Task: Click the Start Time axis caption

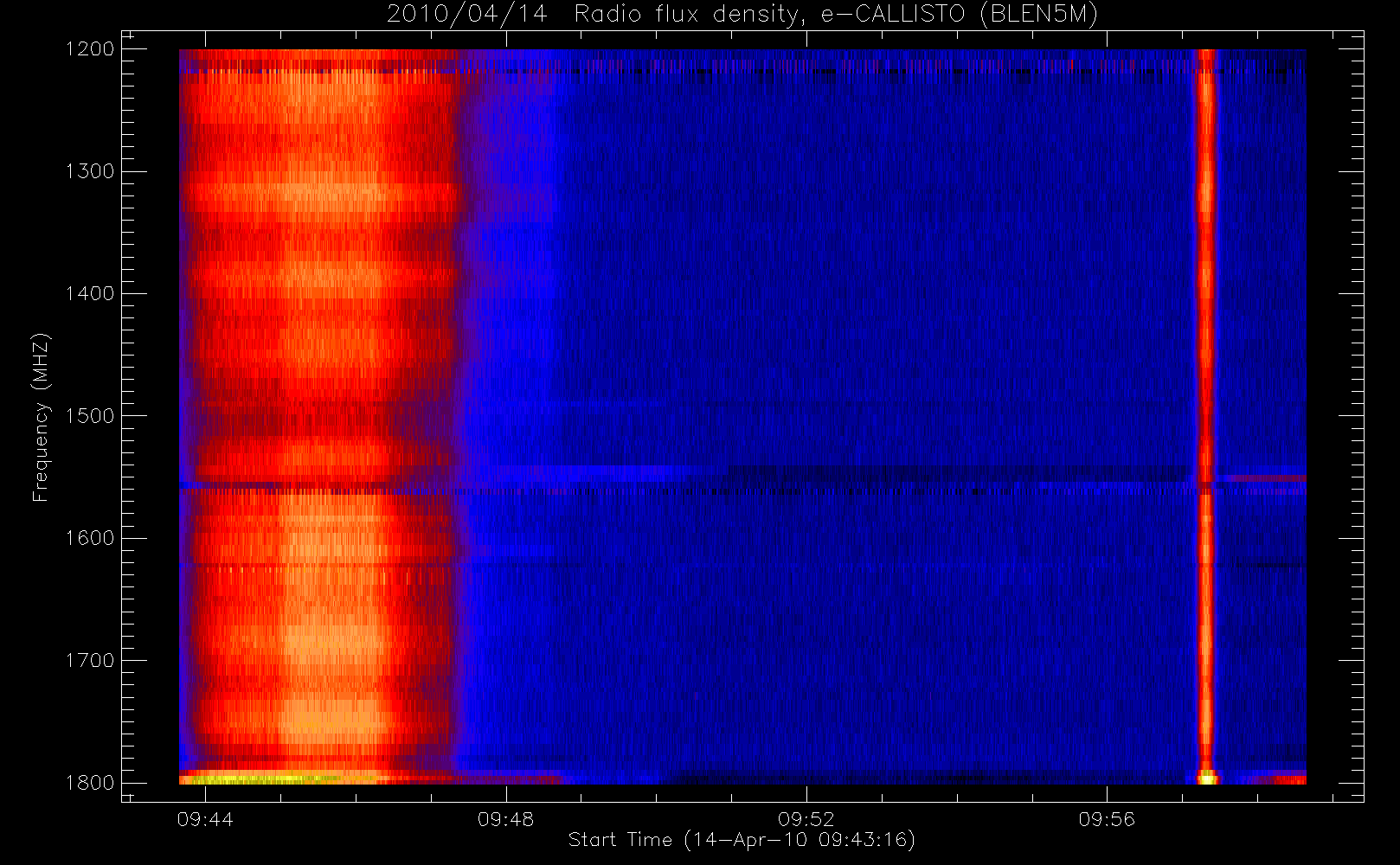Action: tap(742, 840)
